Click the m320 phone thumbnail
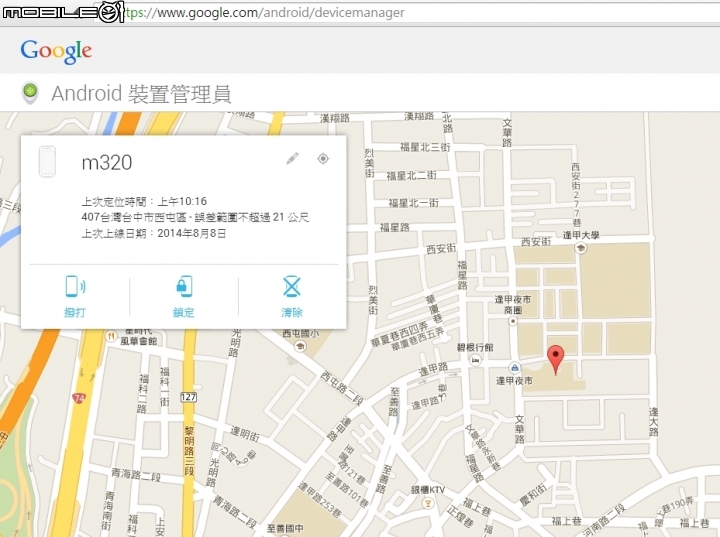 point(47,162)
